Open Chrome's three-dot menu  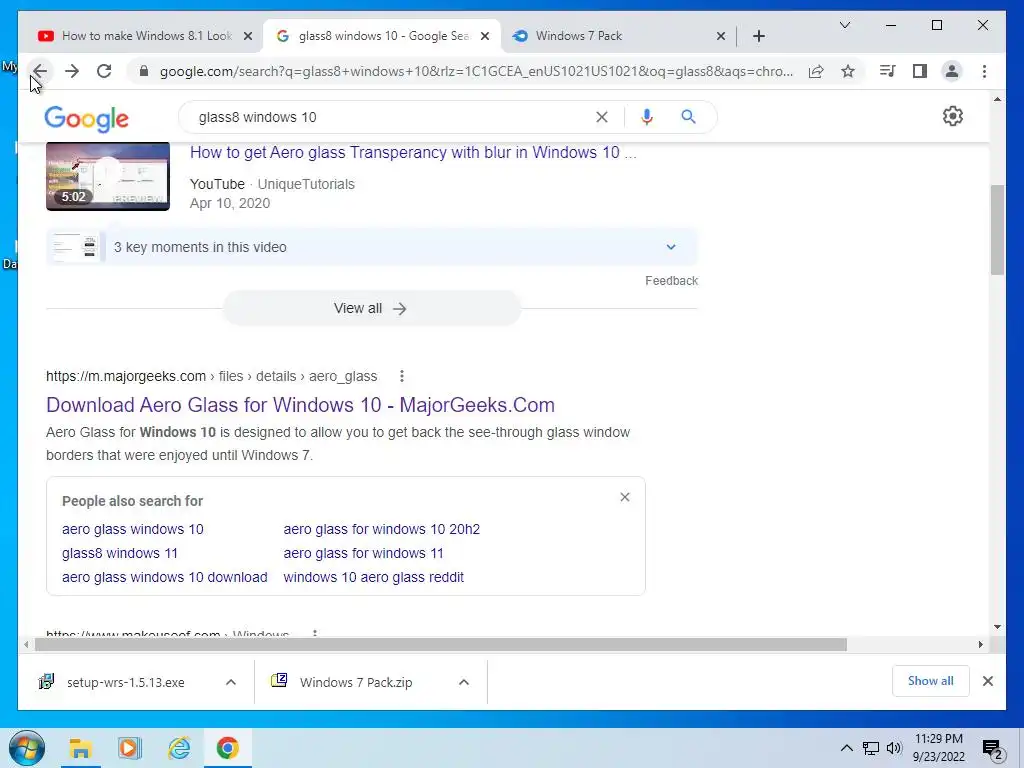[984, 71]
